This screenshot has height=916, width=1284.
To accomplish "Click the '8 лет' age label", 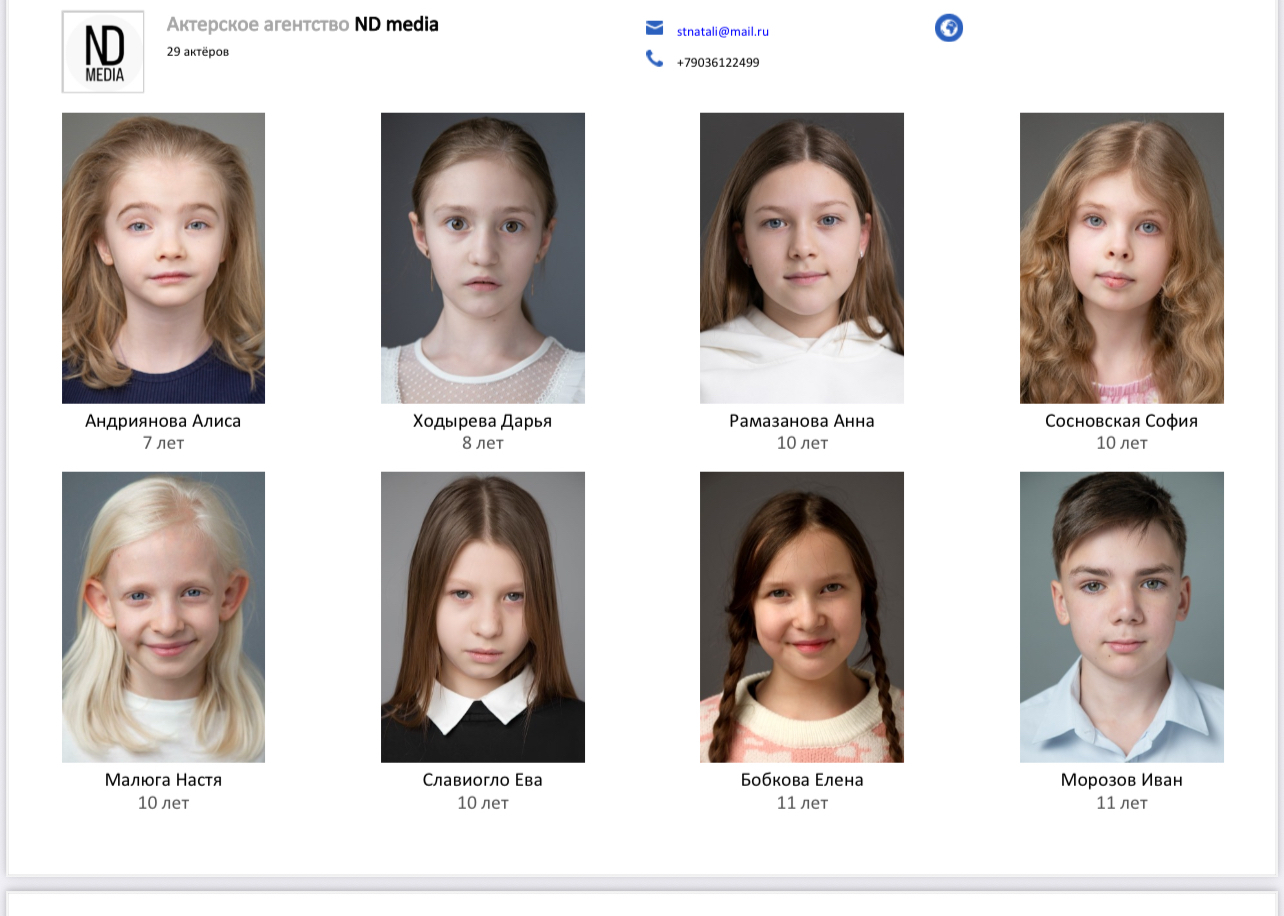I will (483, 443).
